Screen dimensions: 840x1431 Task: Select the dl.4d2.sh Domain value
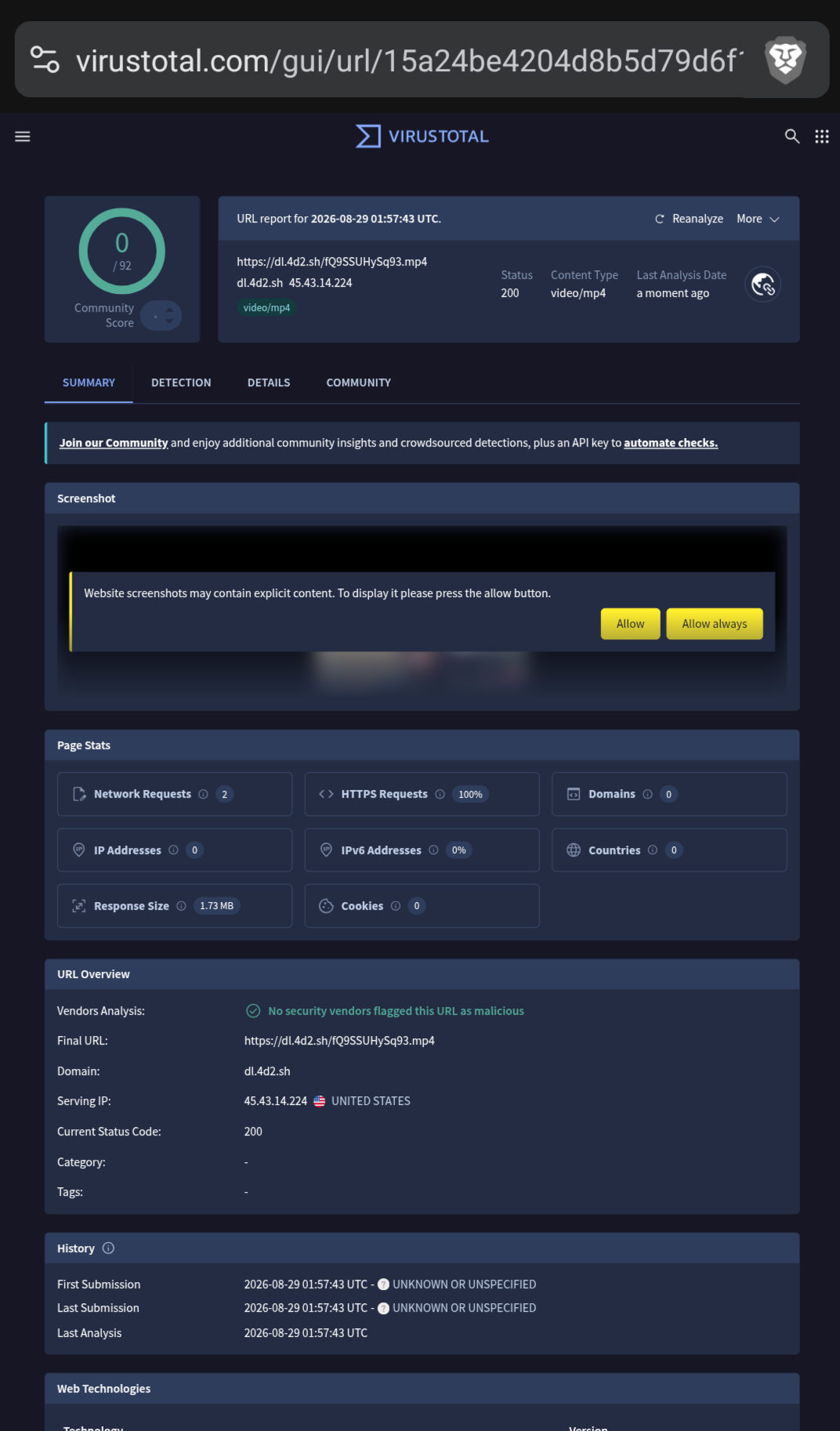[267, 1072]
